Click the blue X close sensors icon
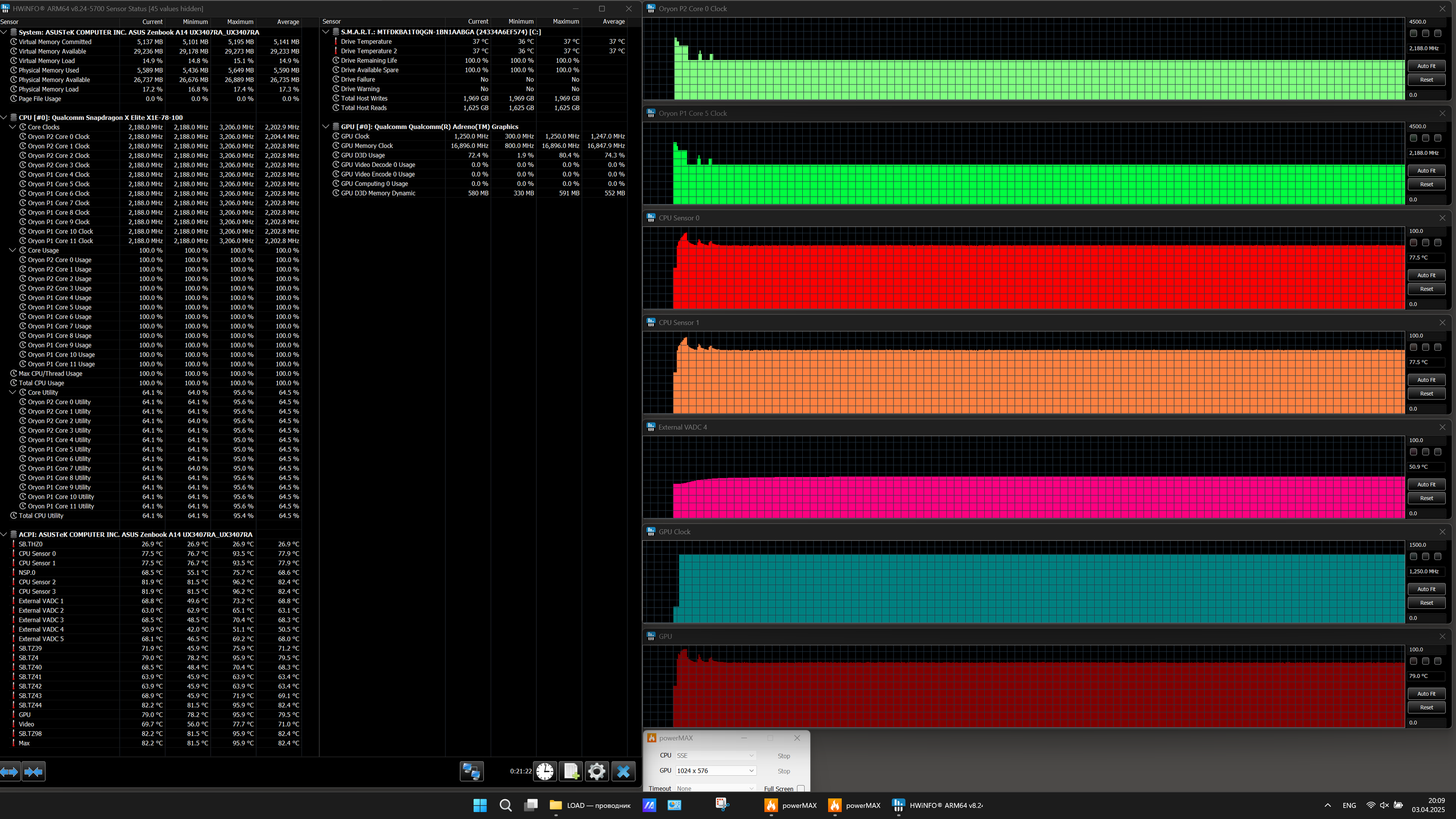 [x=624, y=771]
